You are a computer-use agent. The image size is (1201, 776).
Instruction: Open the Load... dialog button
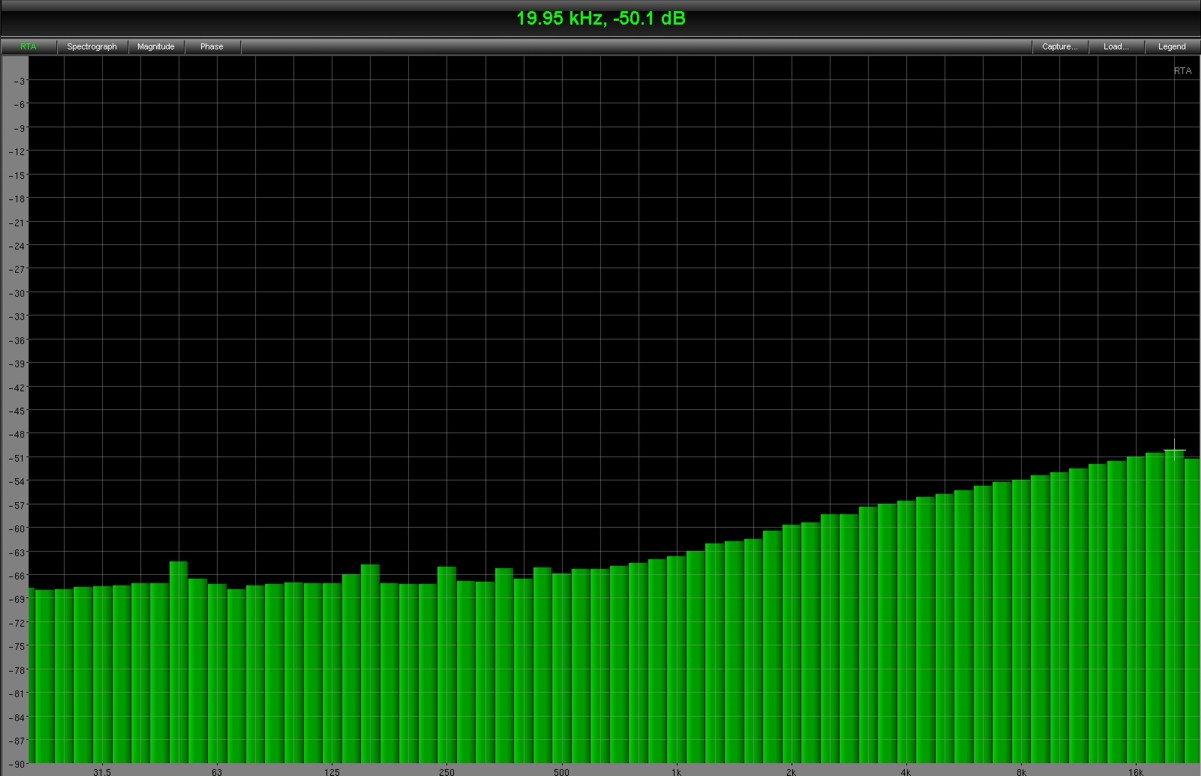(x=1115, y=46)
